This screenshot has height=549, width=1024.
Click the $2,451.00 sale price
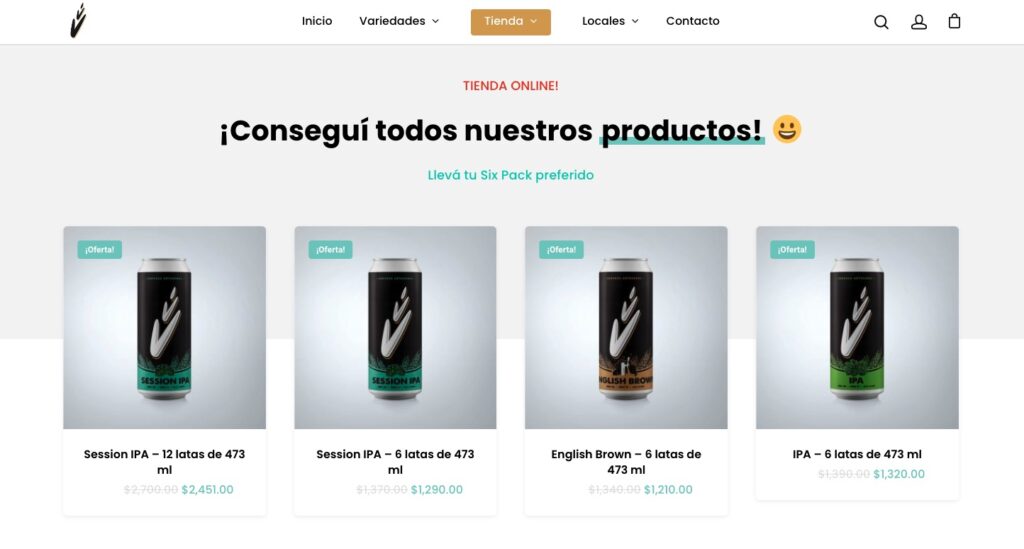(207, 490)
